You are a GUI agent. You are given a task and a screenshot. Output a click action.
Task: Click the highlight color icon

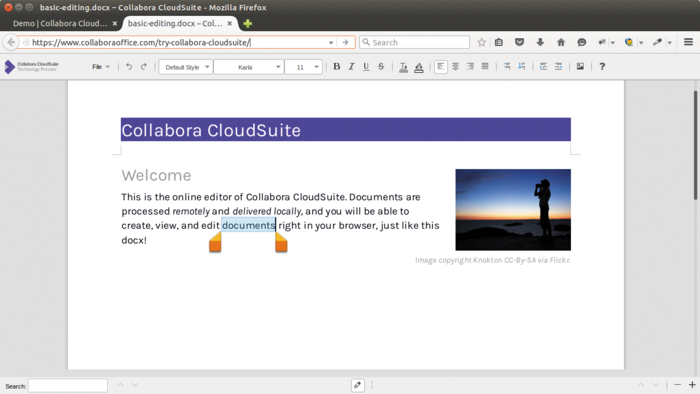(419, 67)
